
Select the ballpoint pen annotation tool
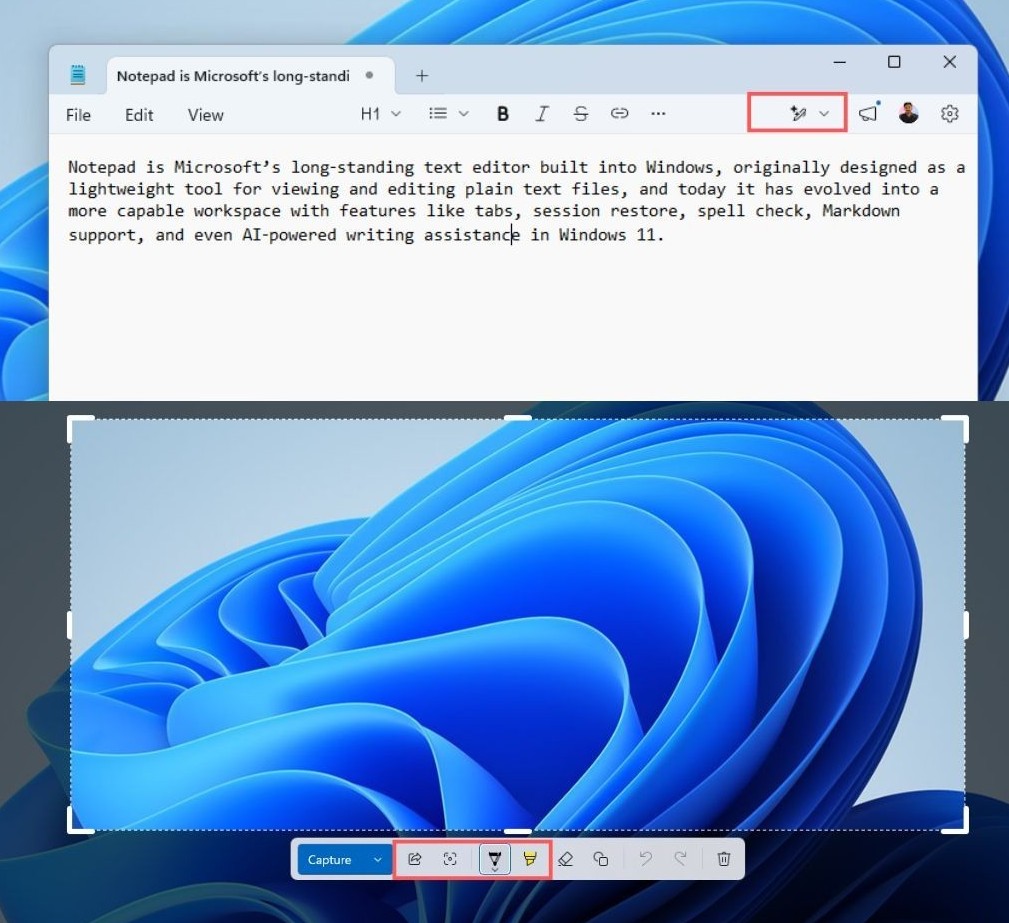(x=495, y=859)
